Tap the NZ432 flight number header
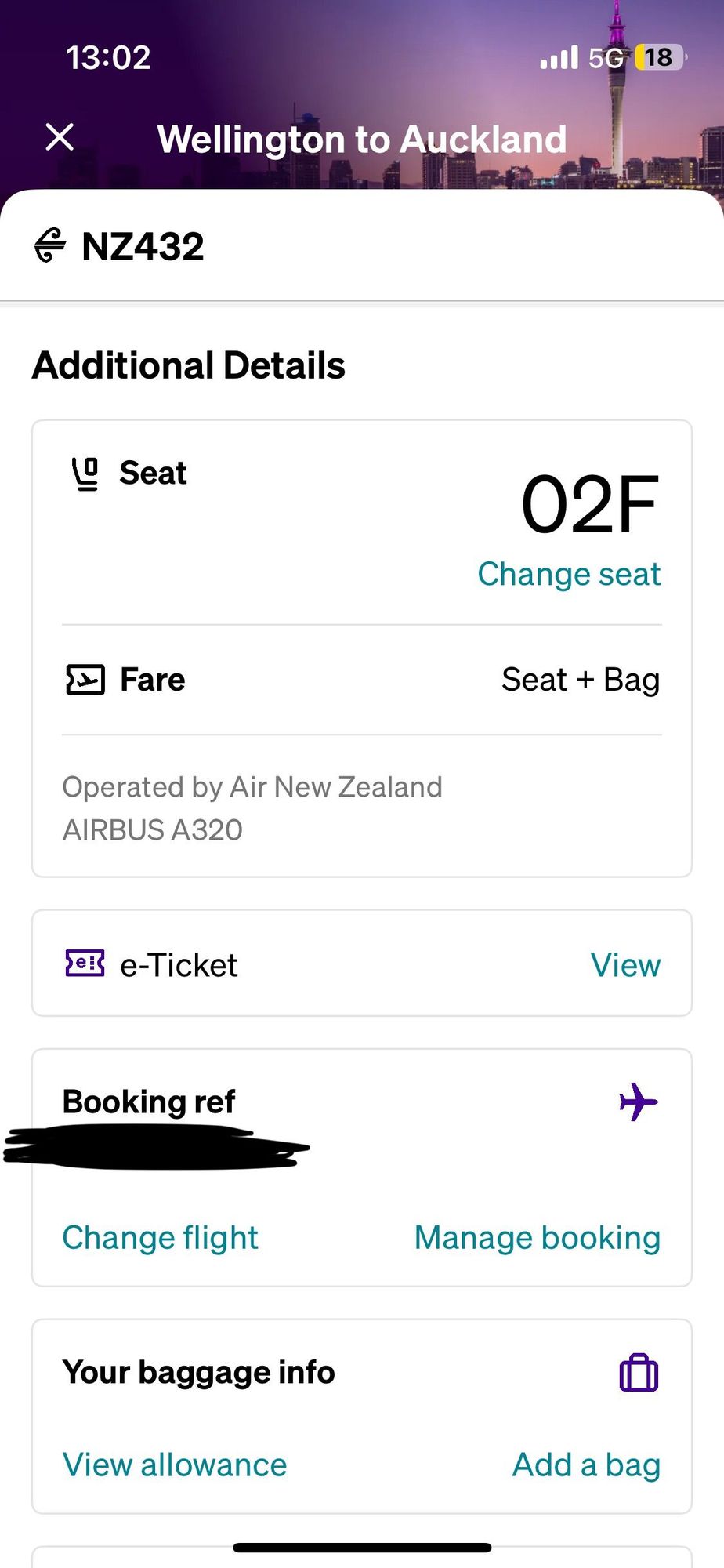This screenshot has width=724, height=1568. point(143,246)
